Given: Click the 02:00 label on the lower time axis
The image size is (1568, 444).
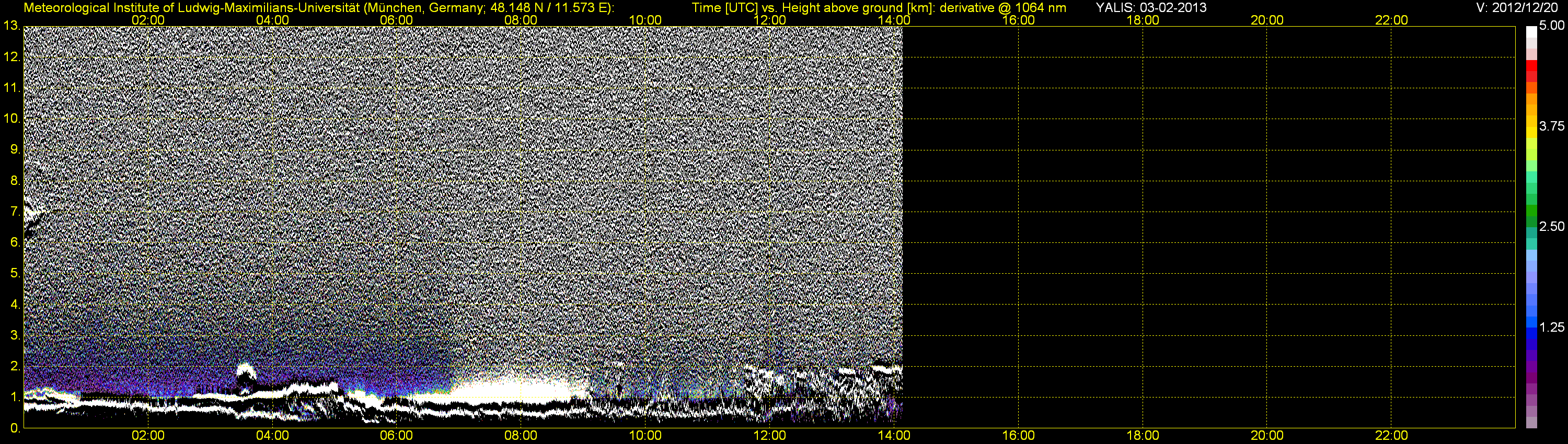Looking at the screenshot, I should (x=148, y=436).
